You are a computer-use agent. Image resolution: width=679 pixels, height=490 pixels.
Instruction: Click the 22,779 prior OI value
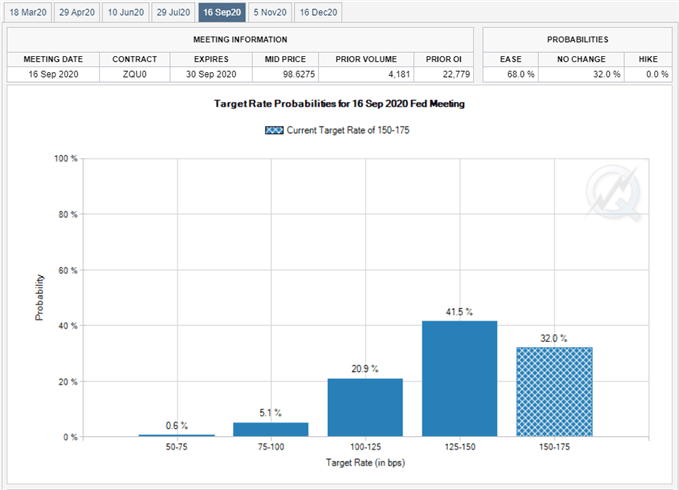pyautogui.click(x=456, y=74)
